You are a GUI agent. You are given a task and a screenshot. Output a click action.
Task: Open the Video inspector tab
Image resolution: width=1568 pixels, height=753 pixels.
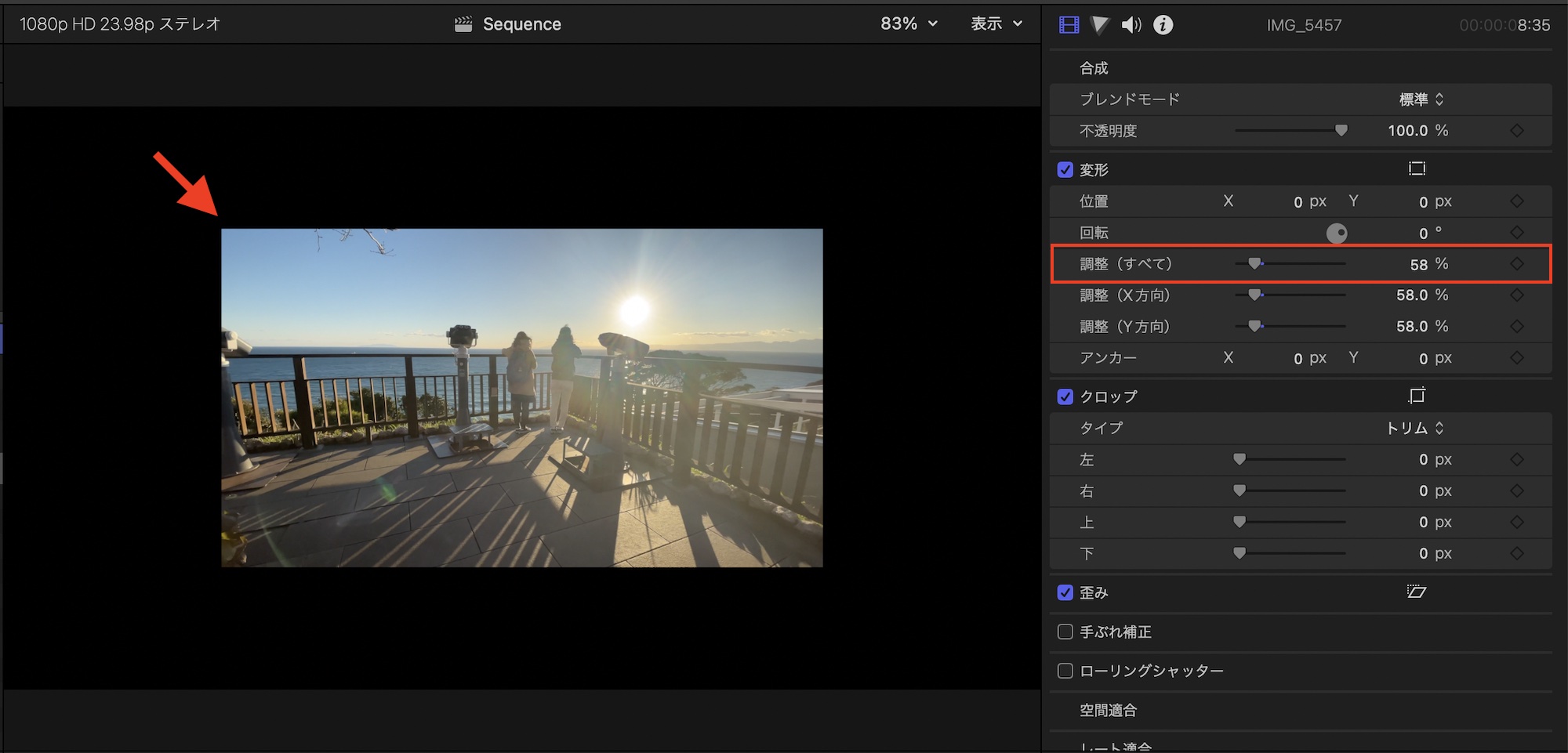[x=1069, y=25]
